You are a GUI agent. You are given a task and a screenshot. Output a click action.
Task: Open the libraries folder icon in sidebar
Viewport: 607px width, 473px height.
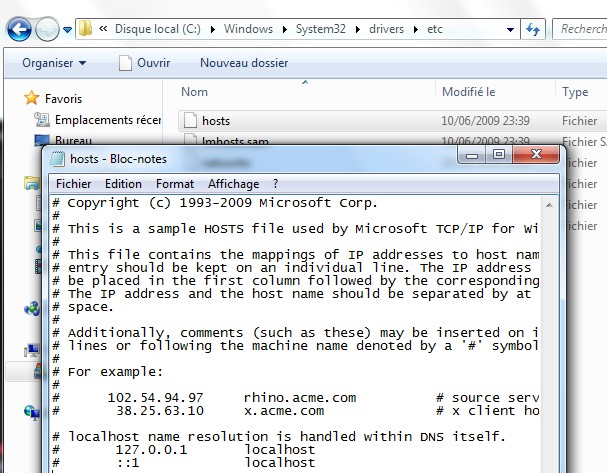pyautogui.click(x=31, y=183)
